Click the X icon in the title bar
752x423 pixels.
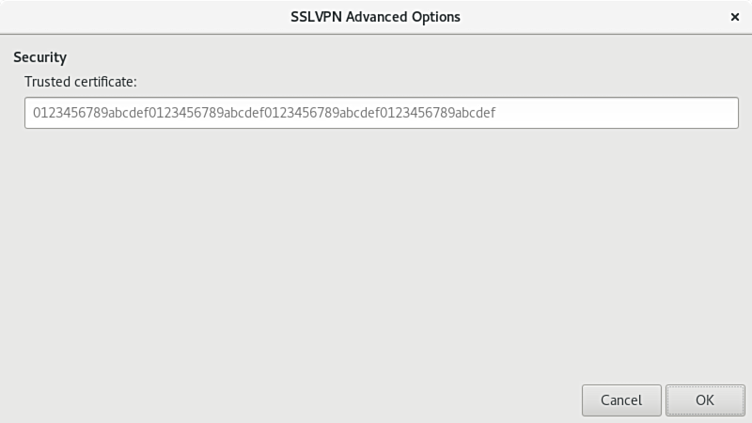click(x=734, y=17)
